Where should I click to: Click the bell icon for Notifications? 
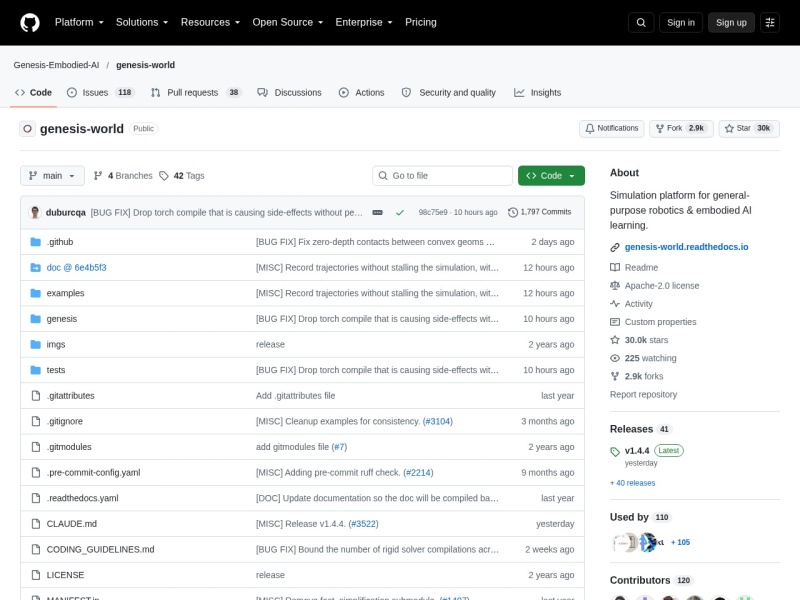pos(590,129)
